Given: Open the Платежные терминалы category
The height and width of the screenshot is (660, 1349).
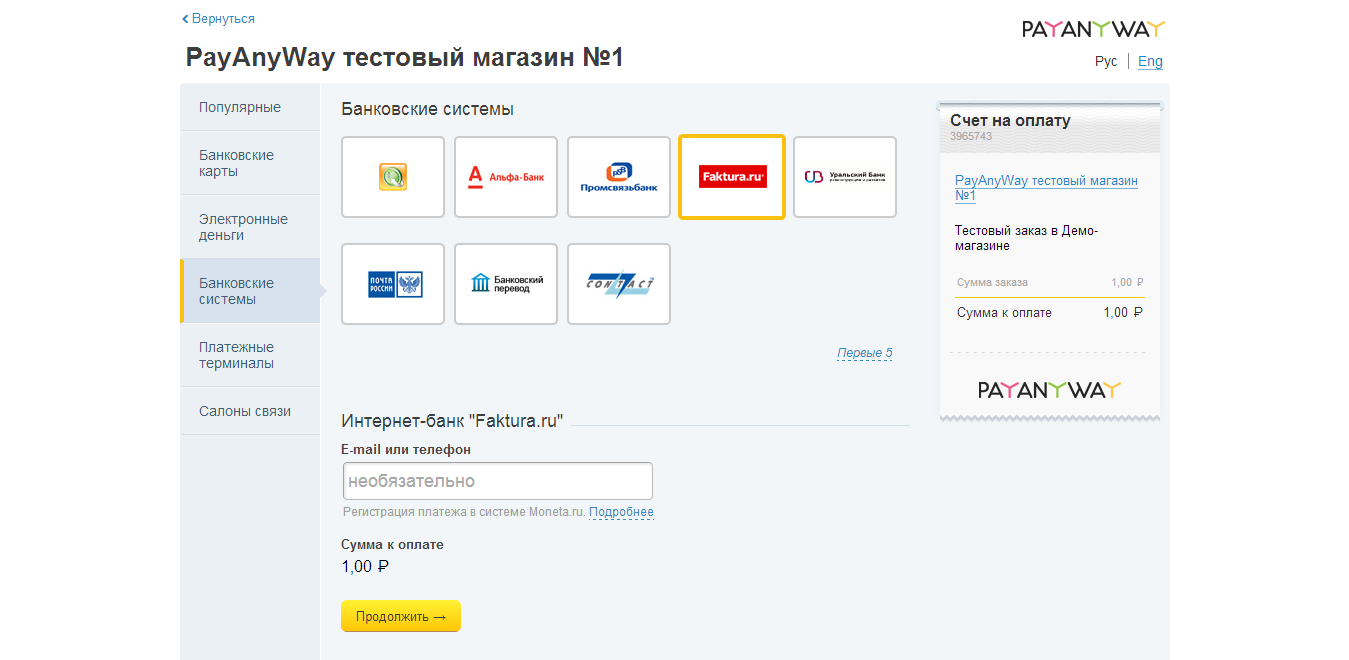Looking at the screenshot, I should tap(250, 355).
